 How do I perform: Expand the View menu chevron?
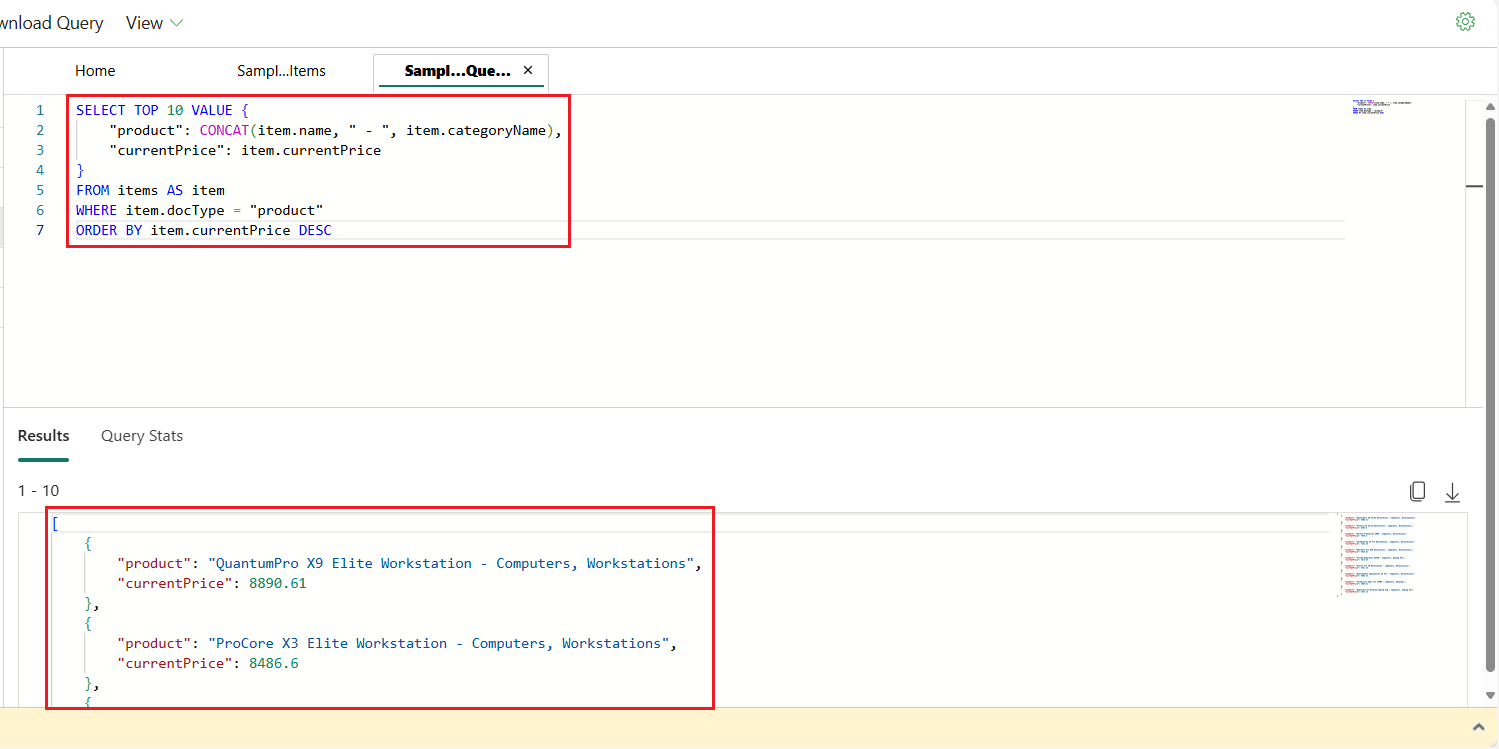tap(174, 22)
